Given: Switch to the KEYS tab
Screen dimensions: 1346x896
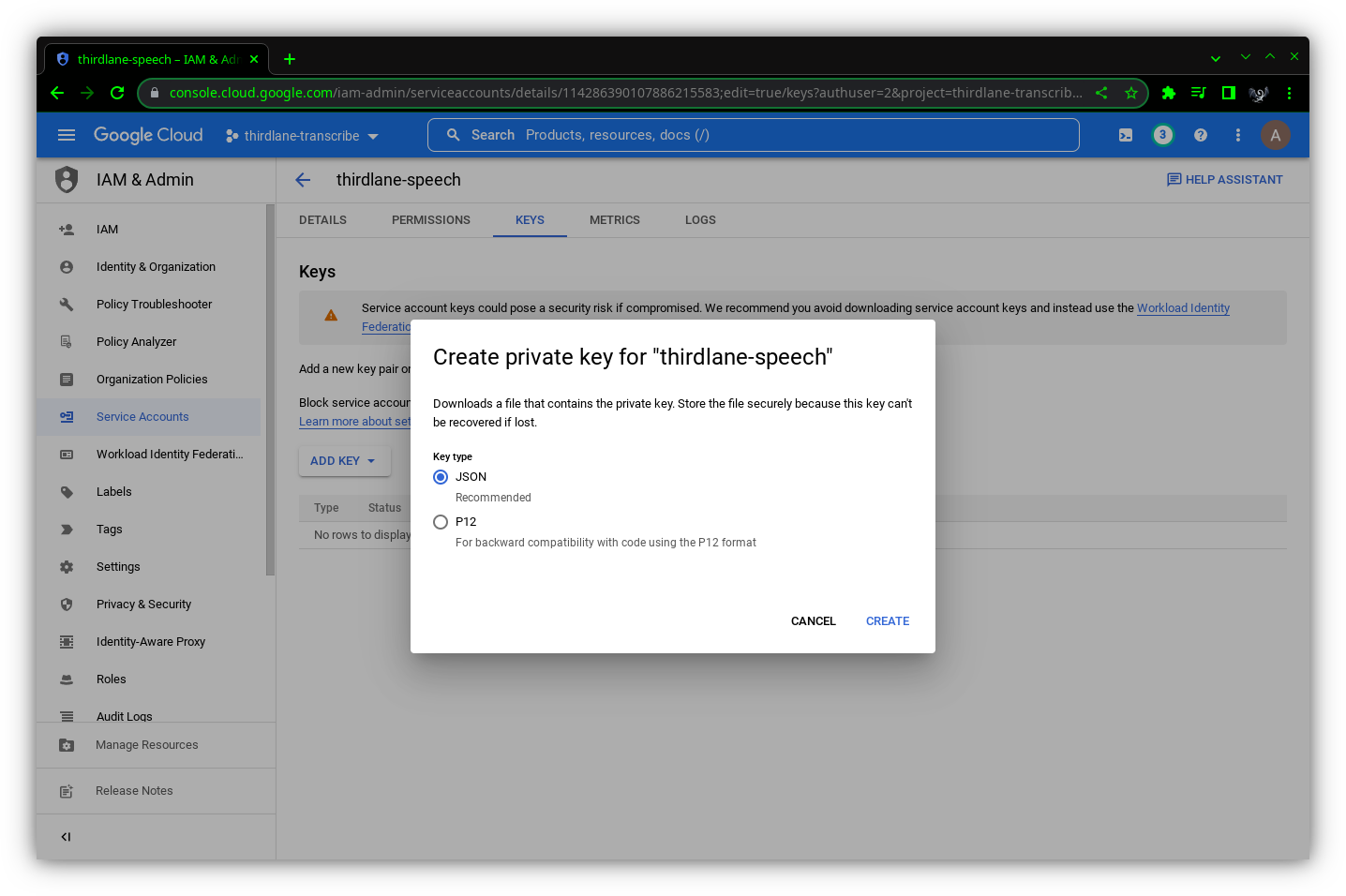Looking at the screenshot, I should coord(530,220).
